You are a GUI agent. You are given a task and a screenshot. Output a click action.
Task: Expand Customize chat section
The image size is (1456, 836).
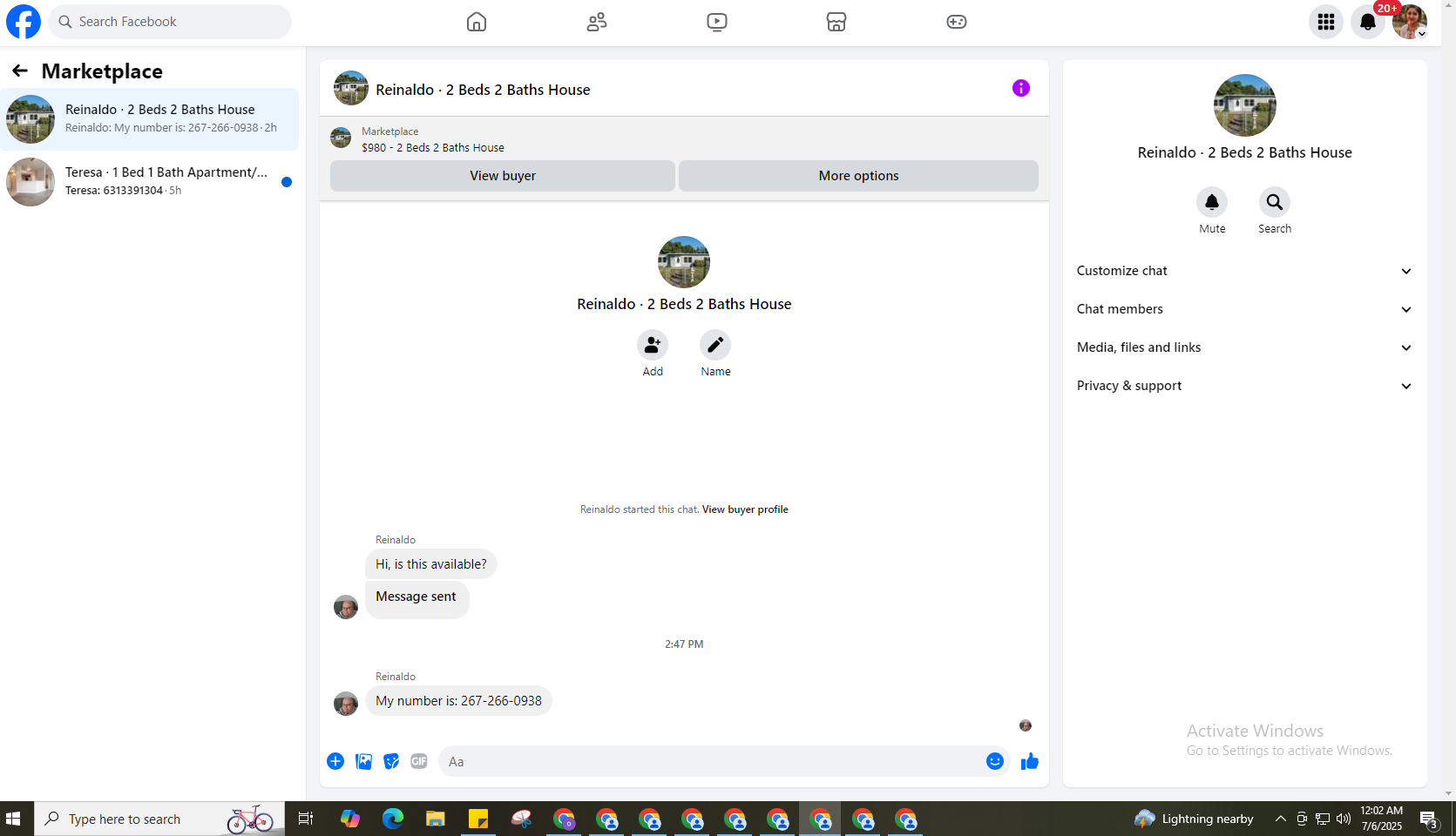click(1244, 271)
